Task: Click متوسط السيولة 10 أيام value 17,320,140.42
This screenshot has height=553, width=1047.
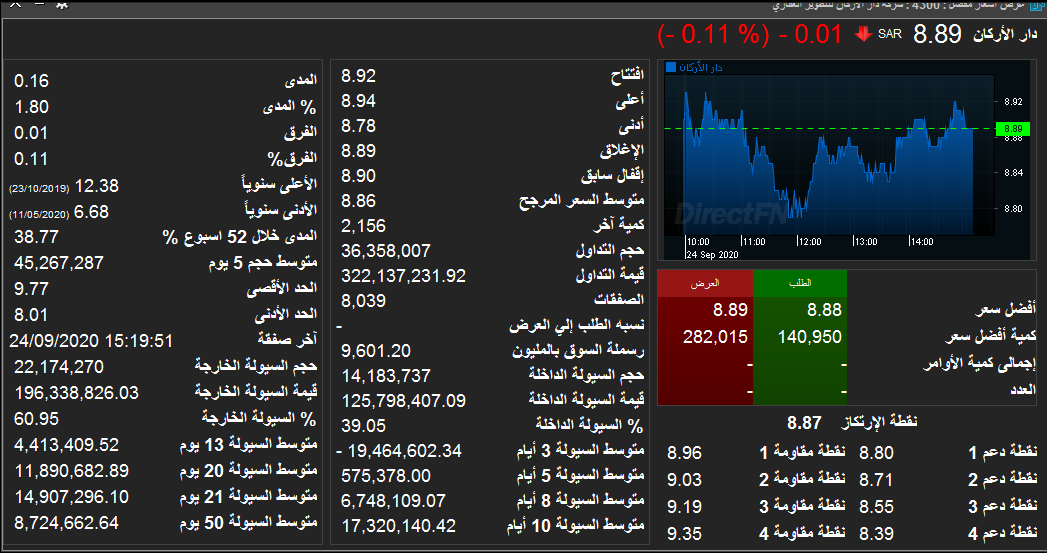Action: 399,526
